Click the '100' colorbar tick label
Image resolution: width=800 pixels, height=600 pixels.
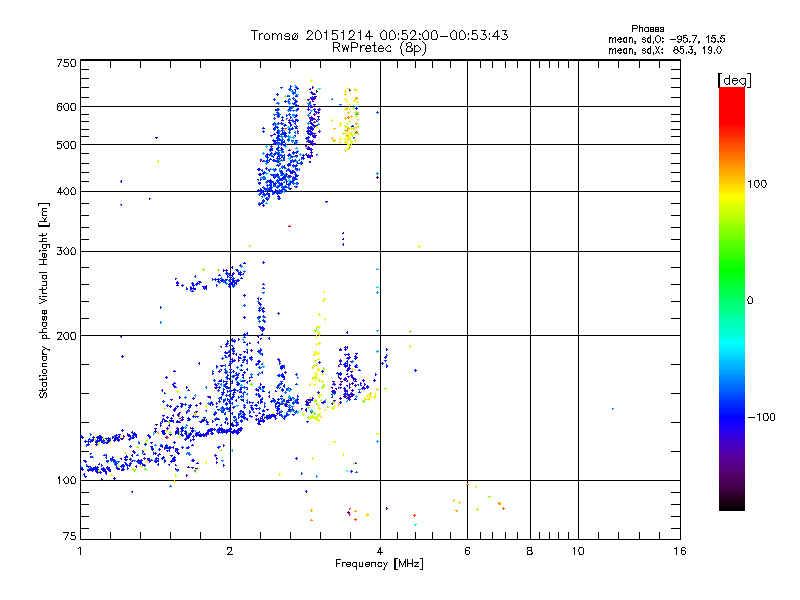click(x=757, y=184)
